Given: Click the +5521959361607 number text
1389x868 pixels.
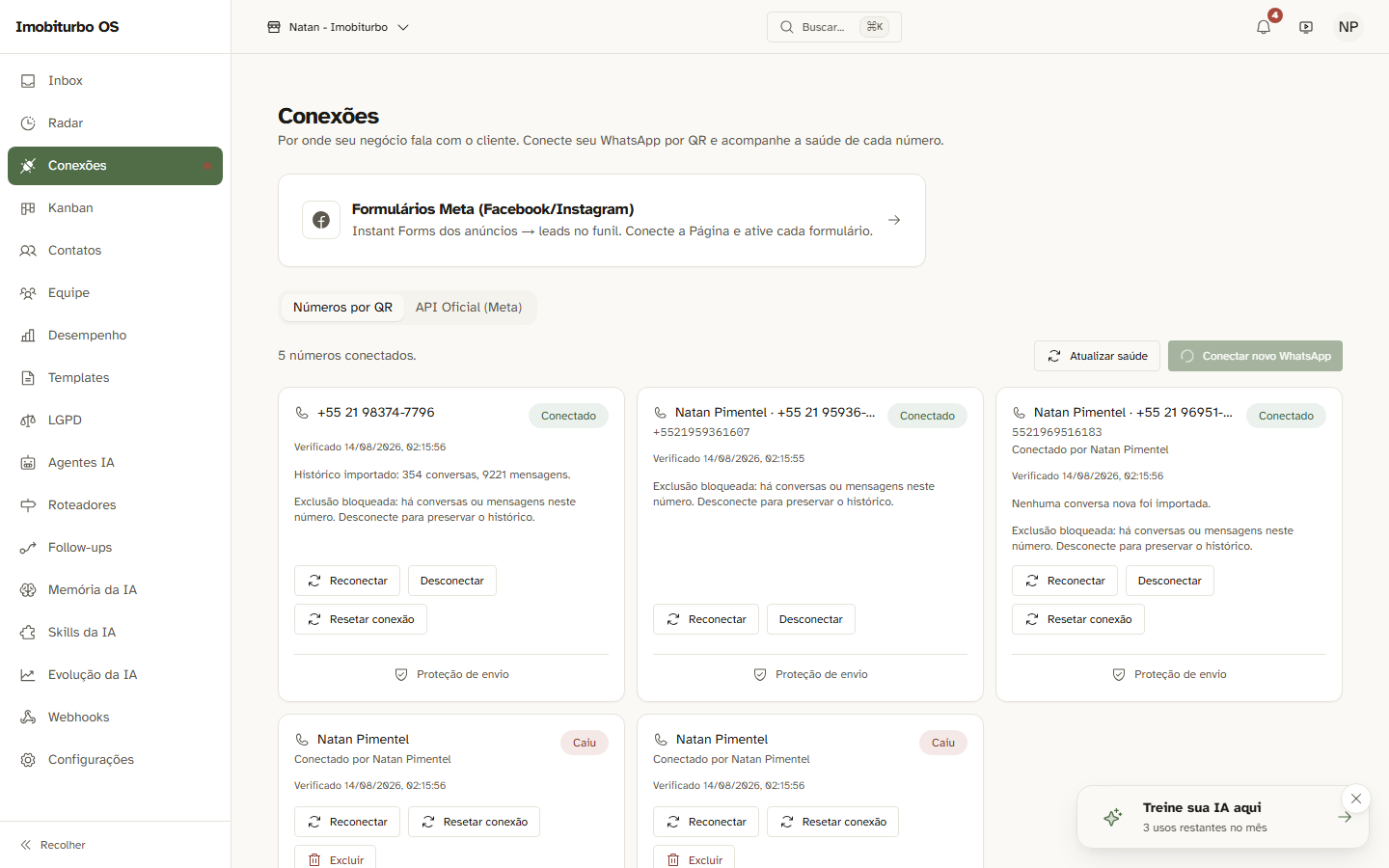Looking at the screenshot, I should point(701,432).
